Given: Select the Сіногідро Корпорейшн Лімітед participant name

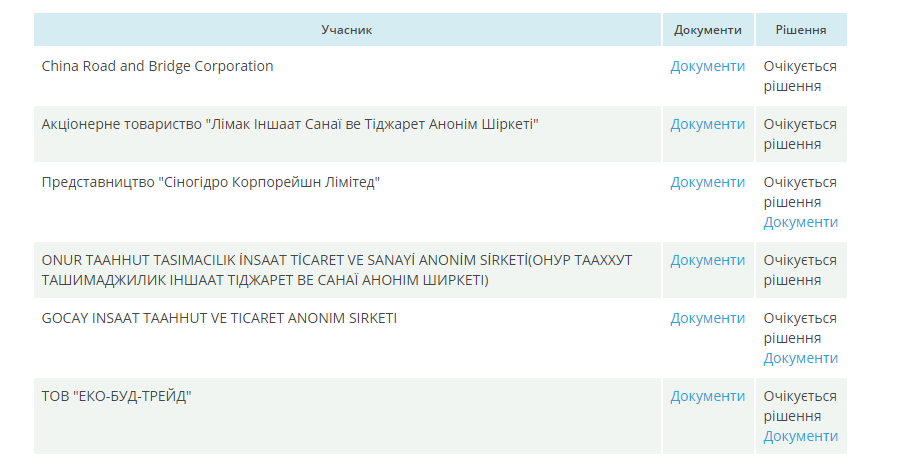Looking at the screenshot, I should click(x=211, y=182).
